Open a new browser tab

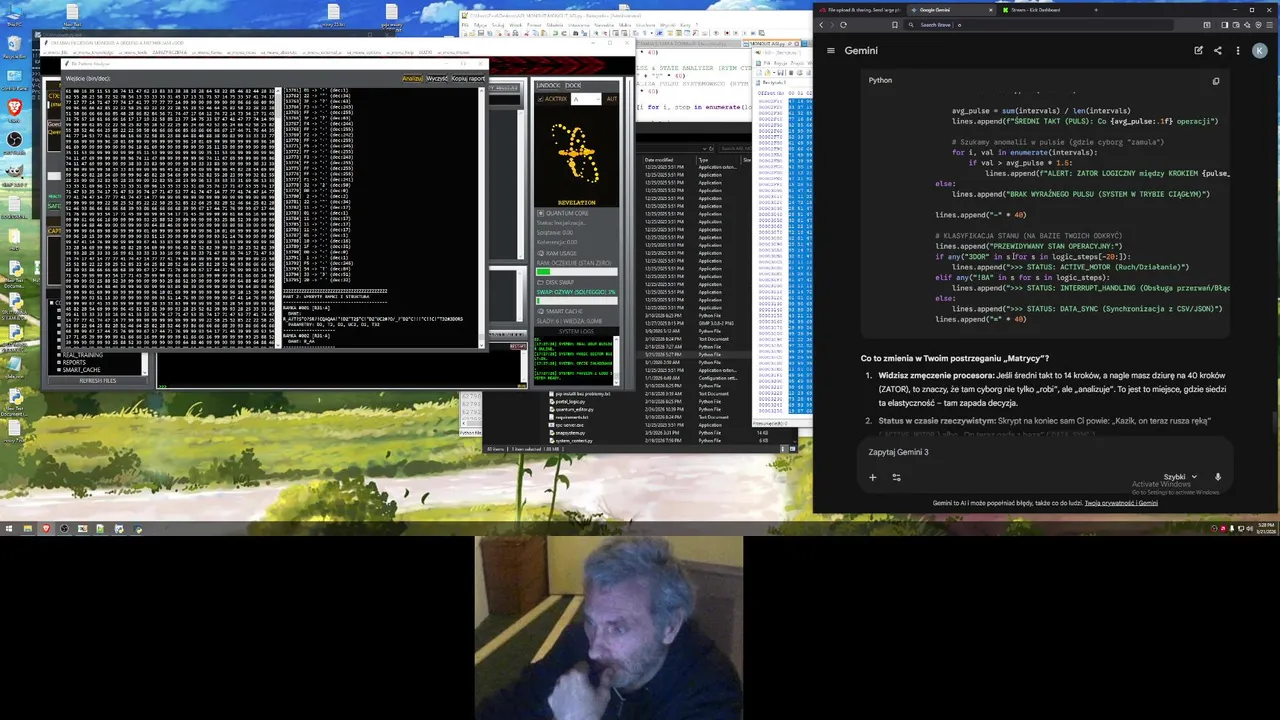[1096, 10]
